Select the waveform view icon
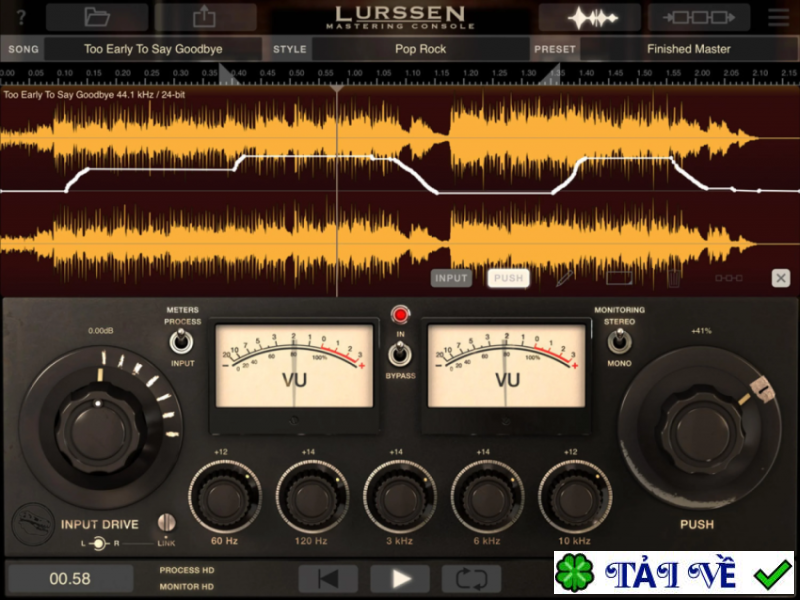800x600 pixels. 589,15
